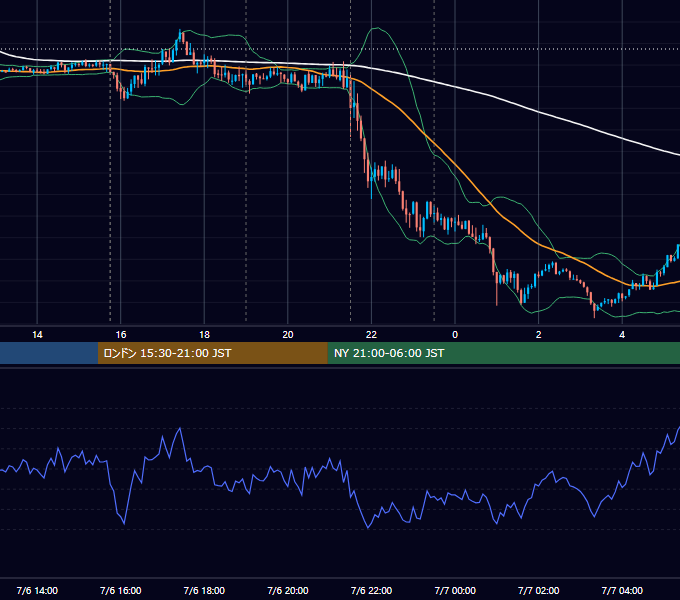680x600 pixels.
Task: Click the 4 hour label on price chart axis
Action: (622, 335)
